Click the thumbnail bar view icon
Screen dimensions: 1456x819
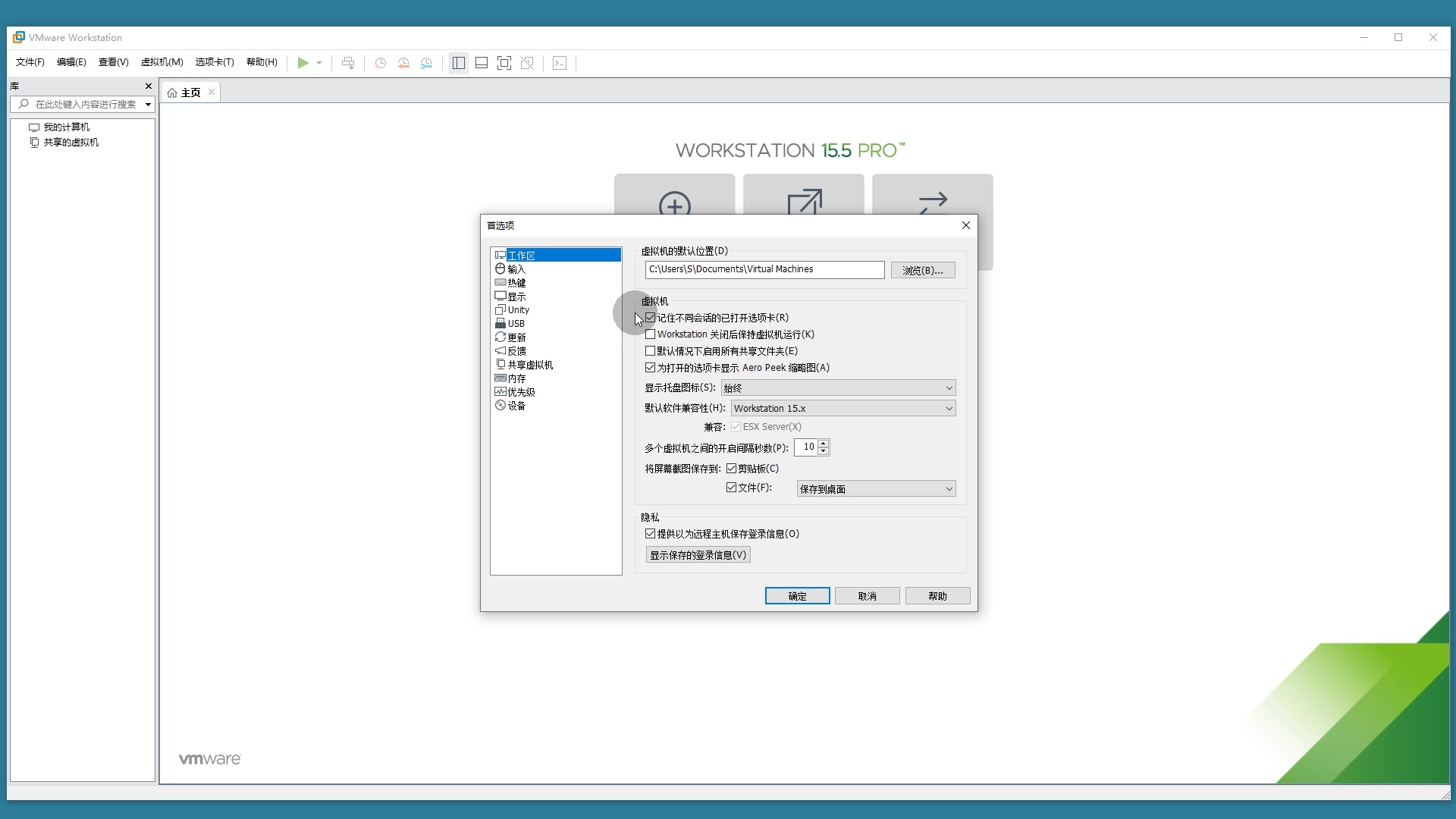point(482,63)
